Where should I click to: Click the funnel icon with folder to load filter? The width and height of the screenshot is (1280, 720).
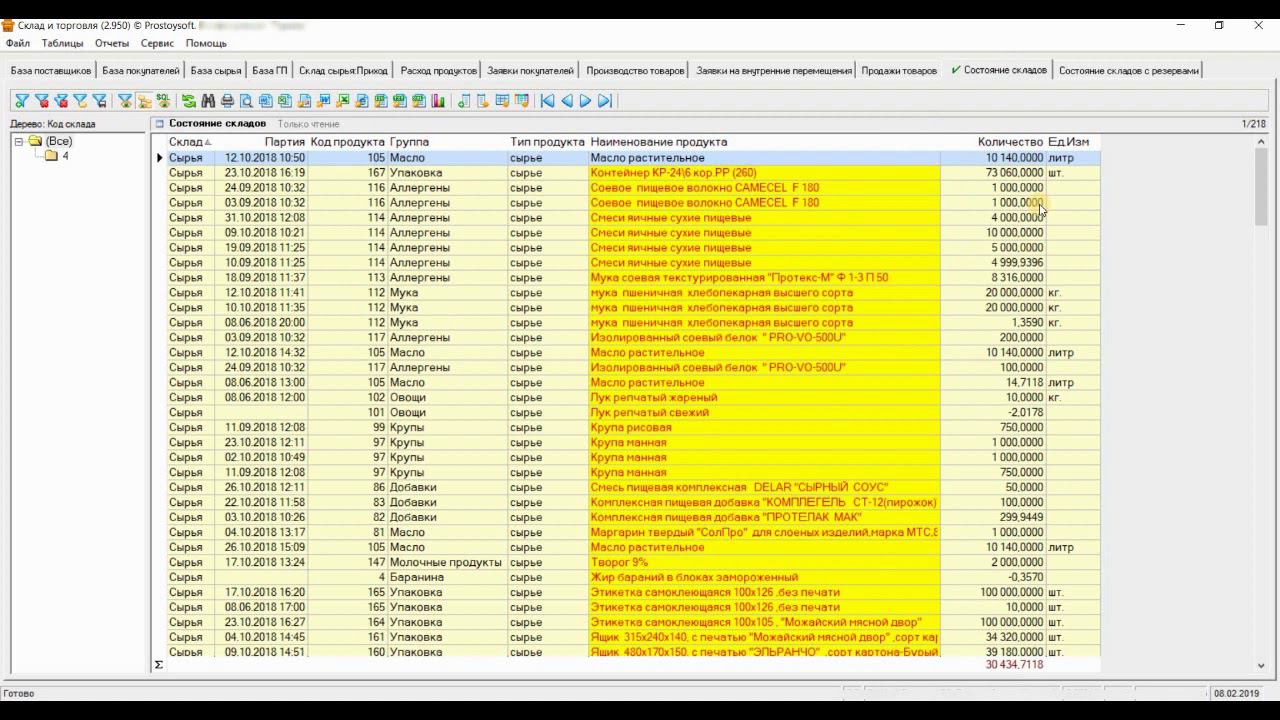click(80, 101)
